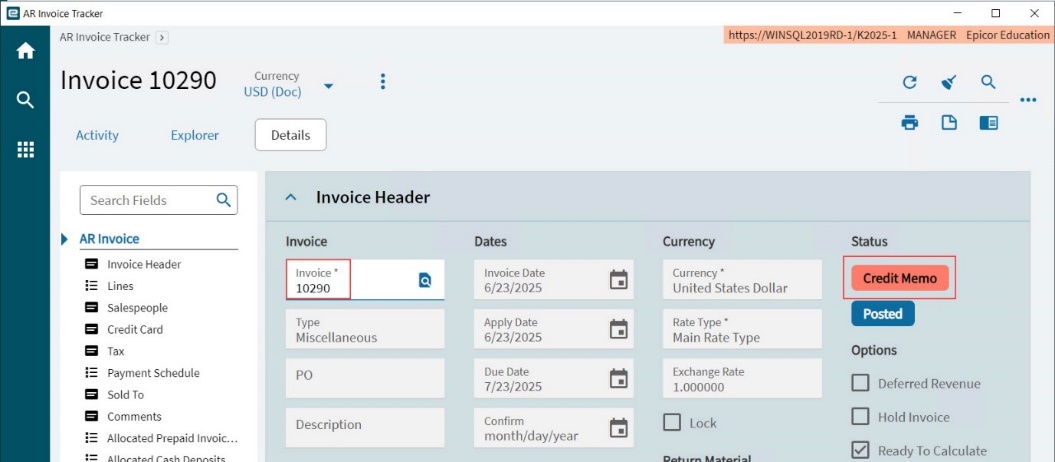Click Tax card icon in tree
Screen dimensions: 1055x462
pyautogui.click(x=91, y=351)
